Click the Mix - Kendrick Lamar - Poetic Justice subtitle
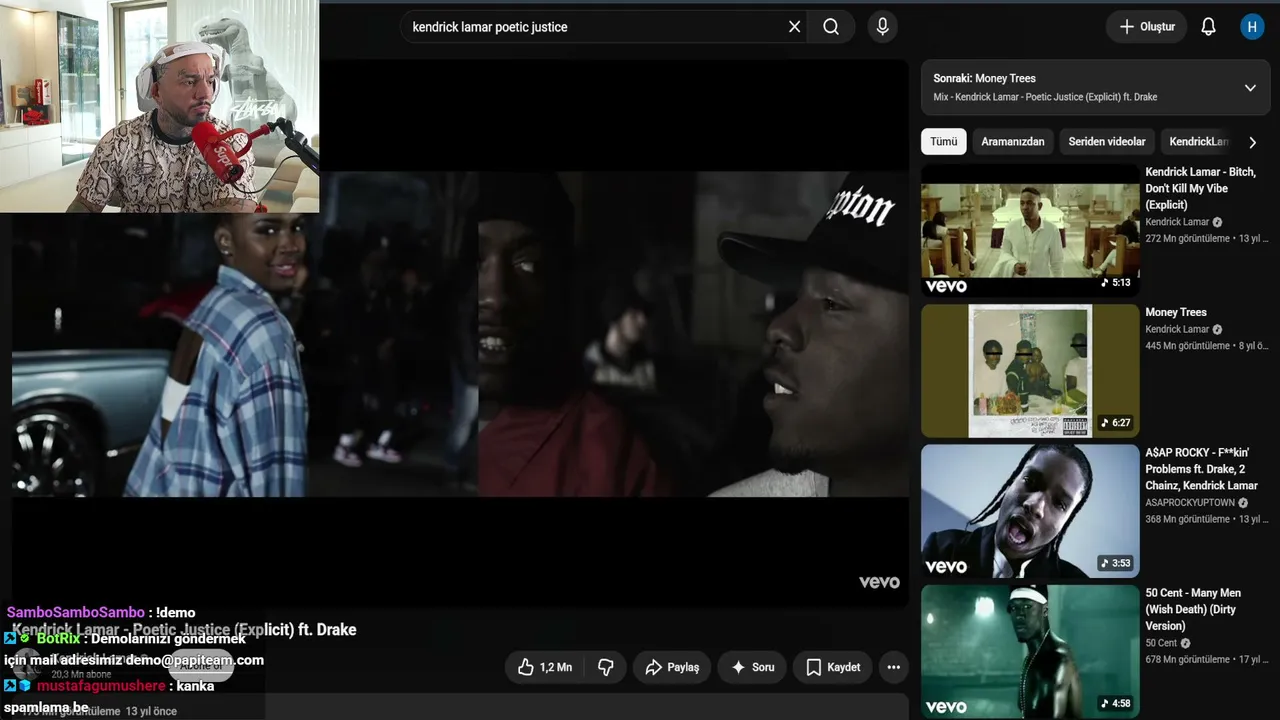Screen dimensions: 1280x720 coord(1045,97)
